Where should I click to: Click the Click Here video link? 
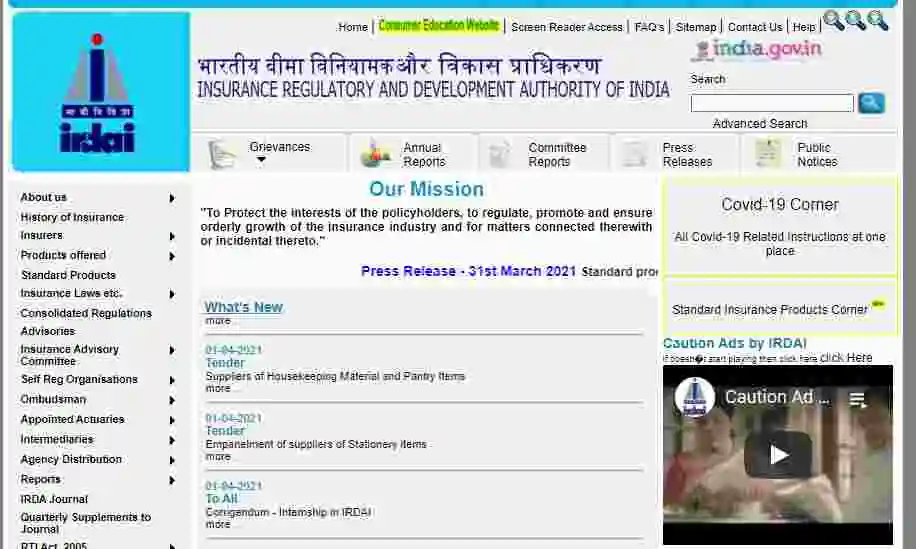(x=845, y=357)
